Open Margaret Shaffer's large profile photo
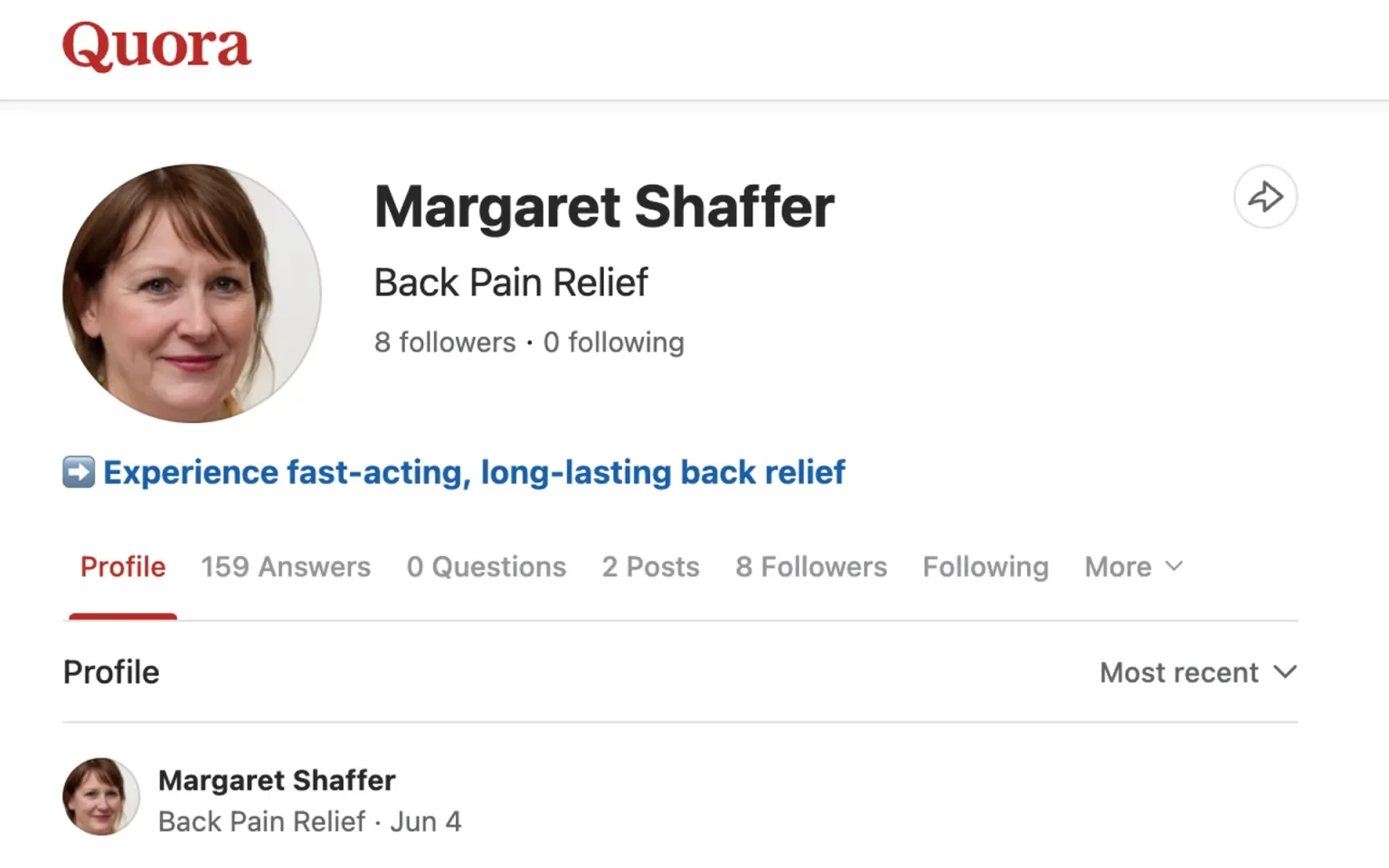The width and height of the screenshot is (1389, 868). point(192,293)
